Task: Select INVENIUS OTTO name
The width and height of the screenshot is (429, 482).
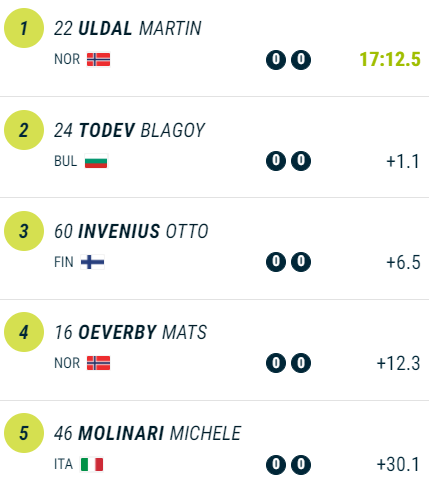Action: click(x=143, y=231)
